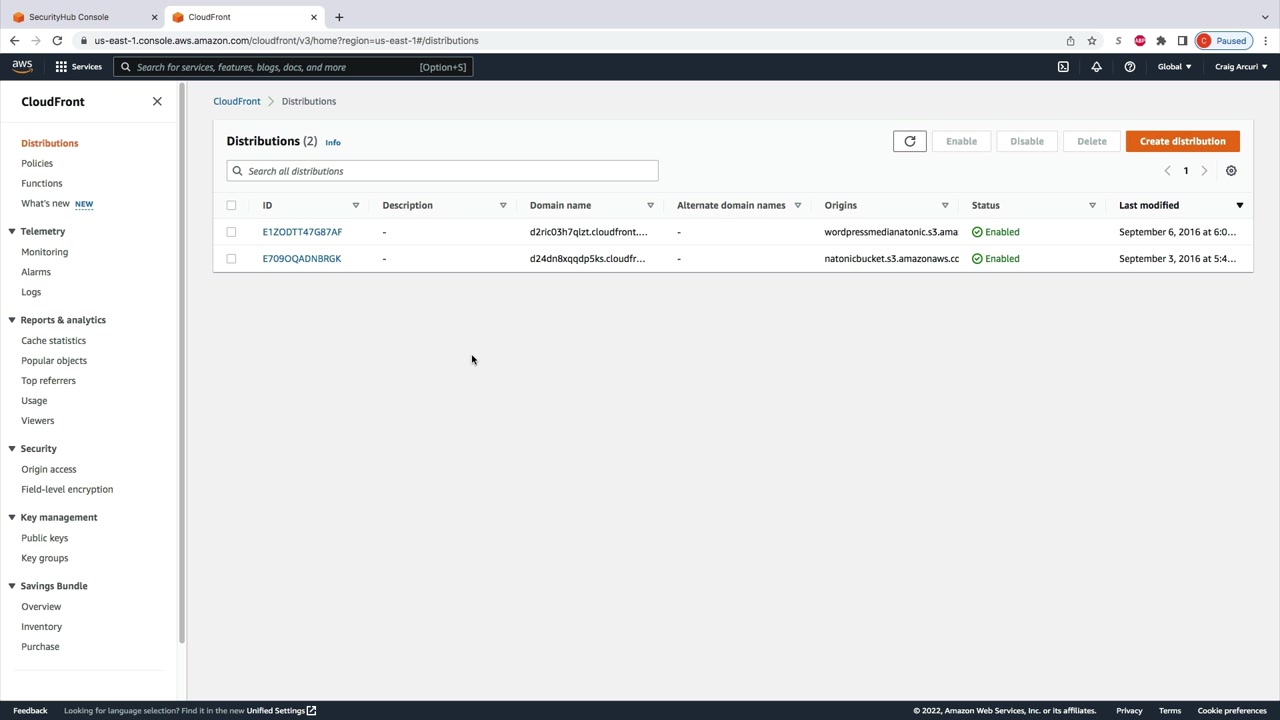Open Cookie preferences in footer
The image size is (1280, 720).
coord(1232,711)
